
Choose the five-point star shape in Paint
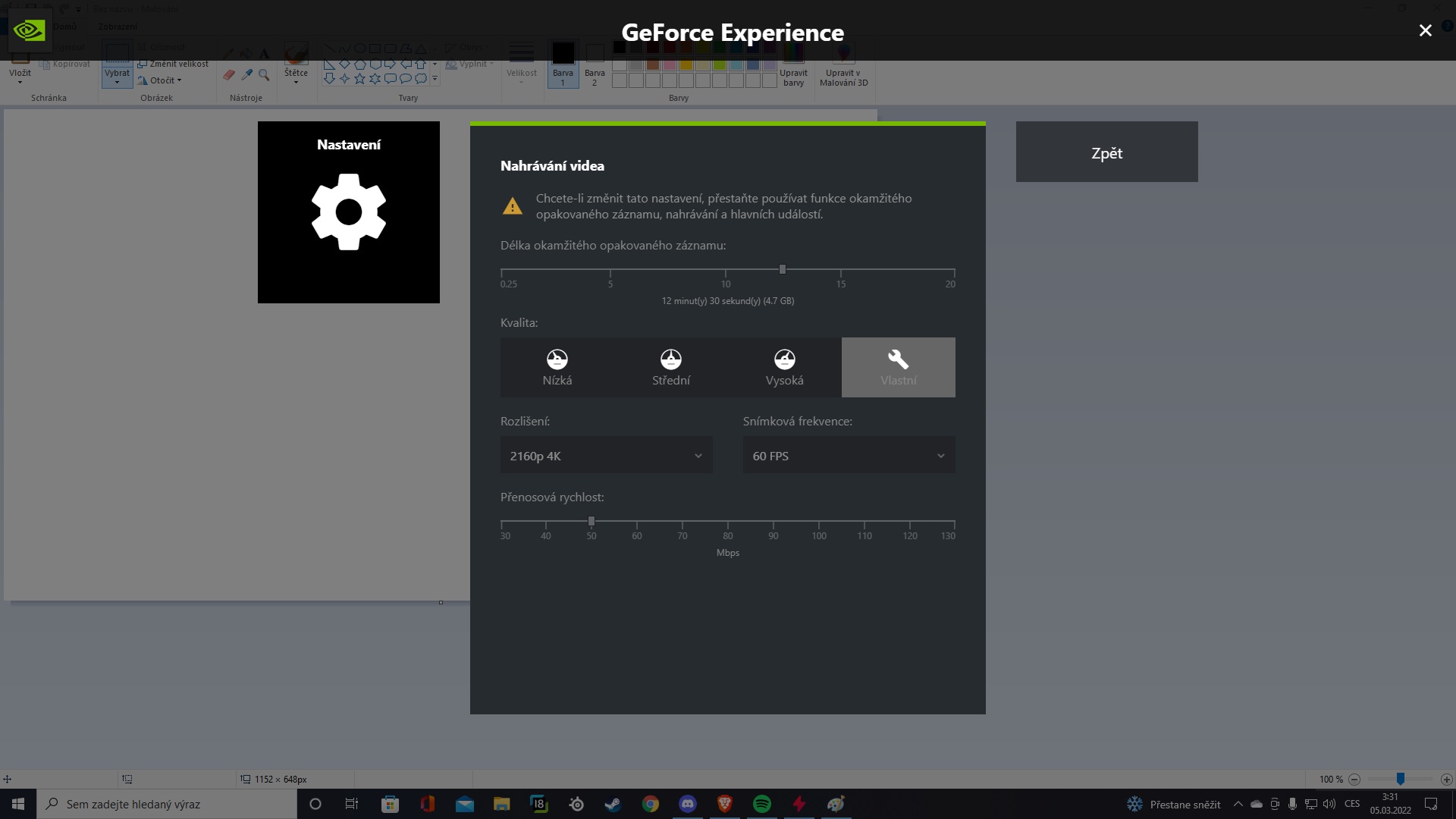pyautogui.click(x=359, y=79)
